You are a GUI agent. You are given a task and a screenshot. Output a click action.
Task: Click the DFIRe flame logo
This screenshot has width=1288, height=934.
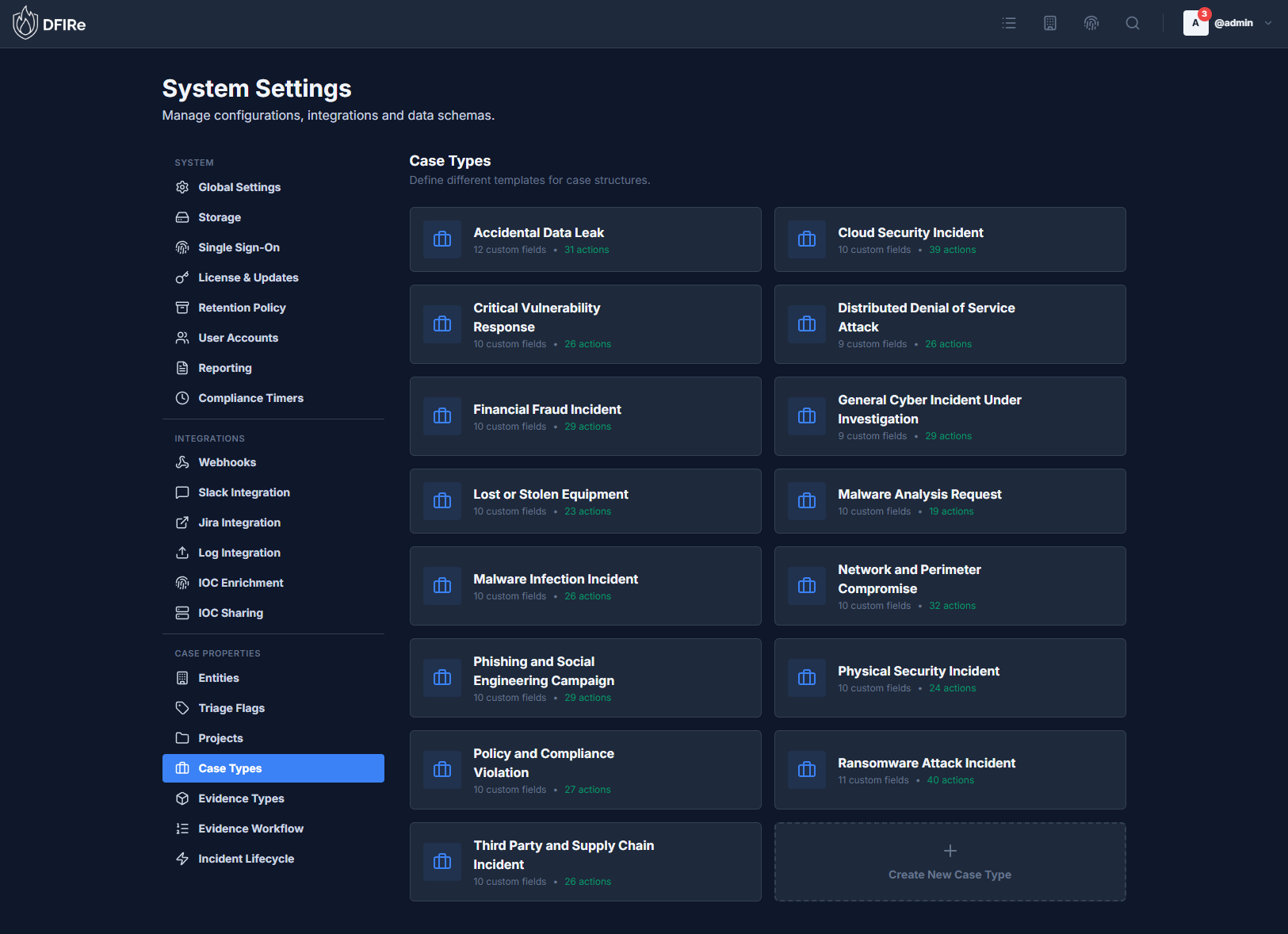click(25, 23)
